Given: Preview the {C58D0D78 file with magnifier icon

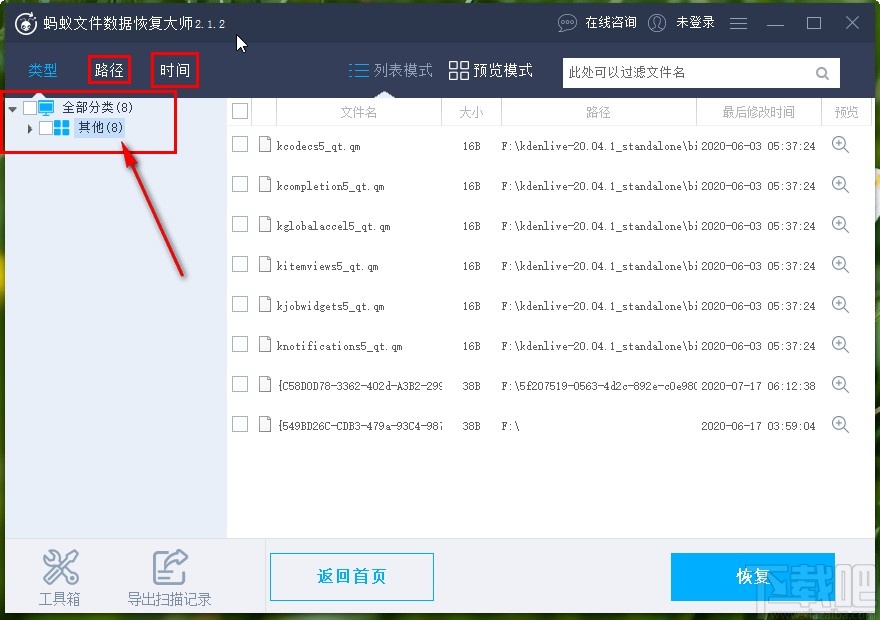Looking at the screenshot, I should pyautogui.click(x=840, y=385).
